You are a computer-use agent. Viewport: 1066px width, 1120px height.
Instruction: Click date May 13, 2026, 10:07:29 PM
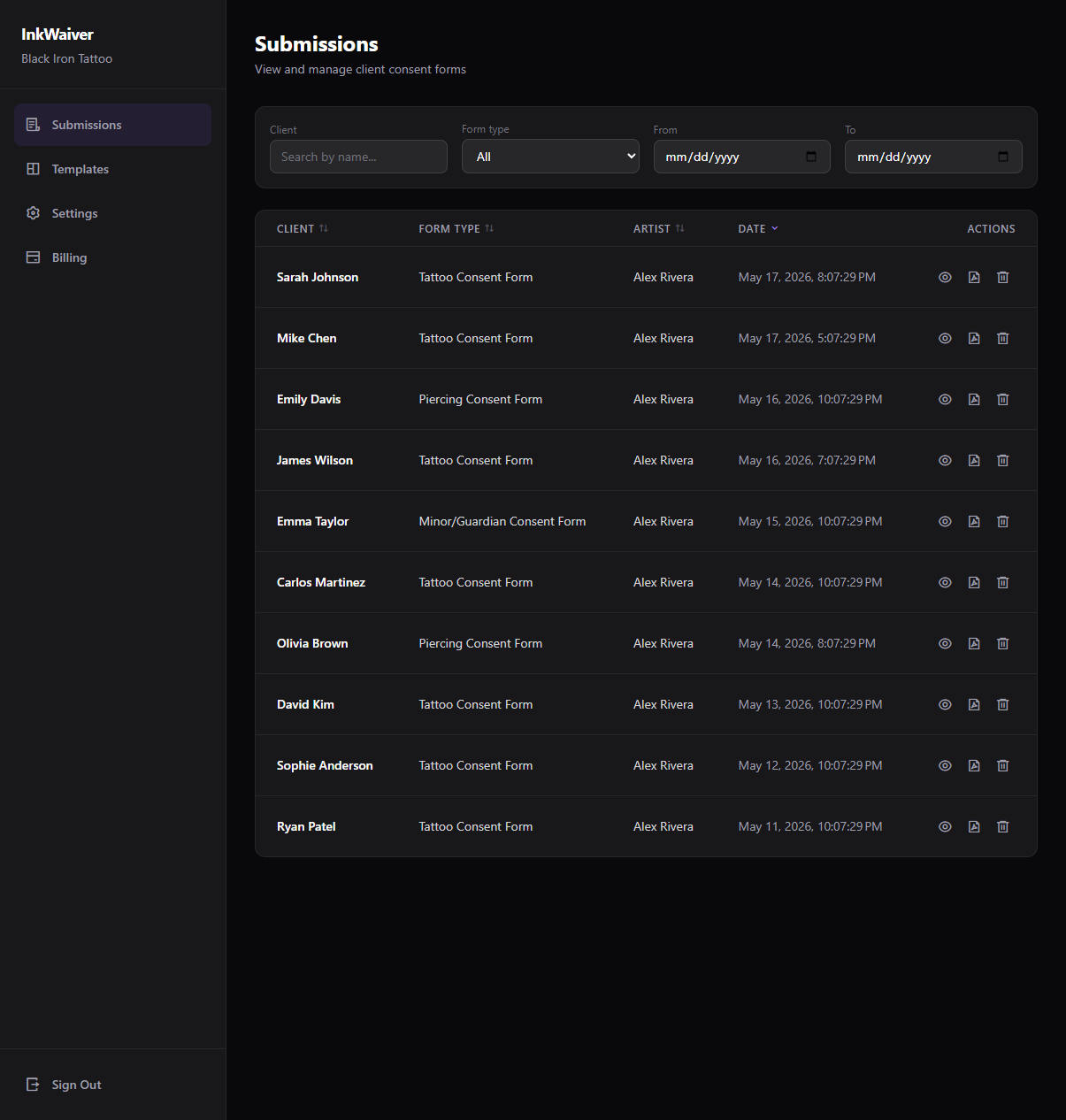[810, 704]
